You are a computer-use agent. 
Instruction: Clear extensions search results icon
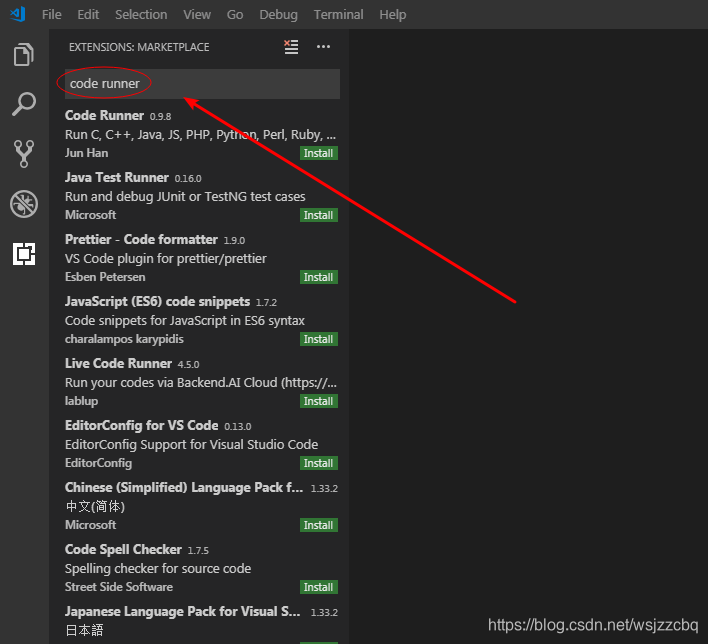tap(291, 47)
